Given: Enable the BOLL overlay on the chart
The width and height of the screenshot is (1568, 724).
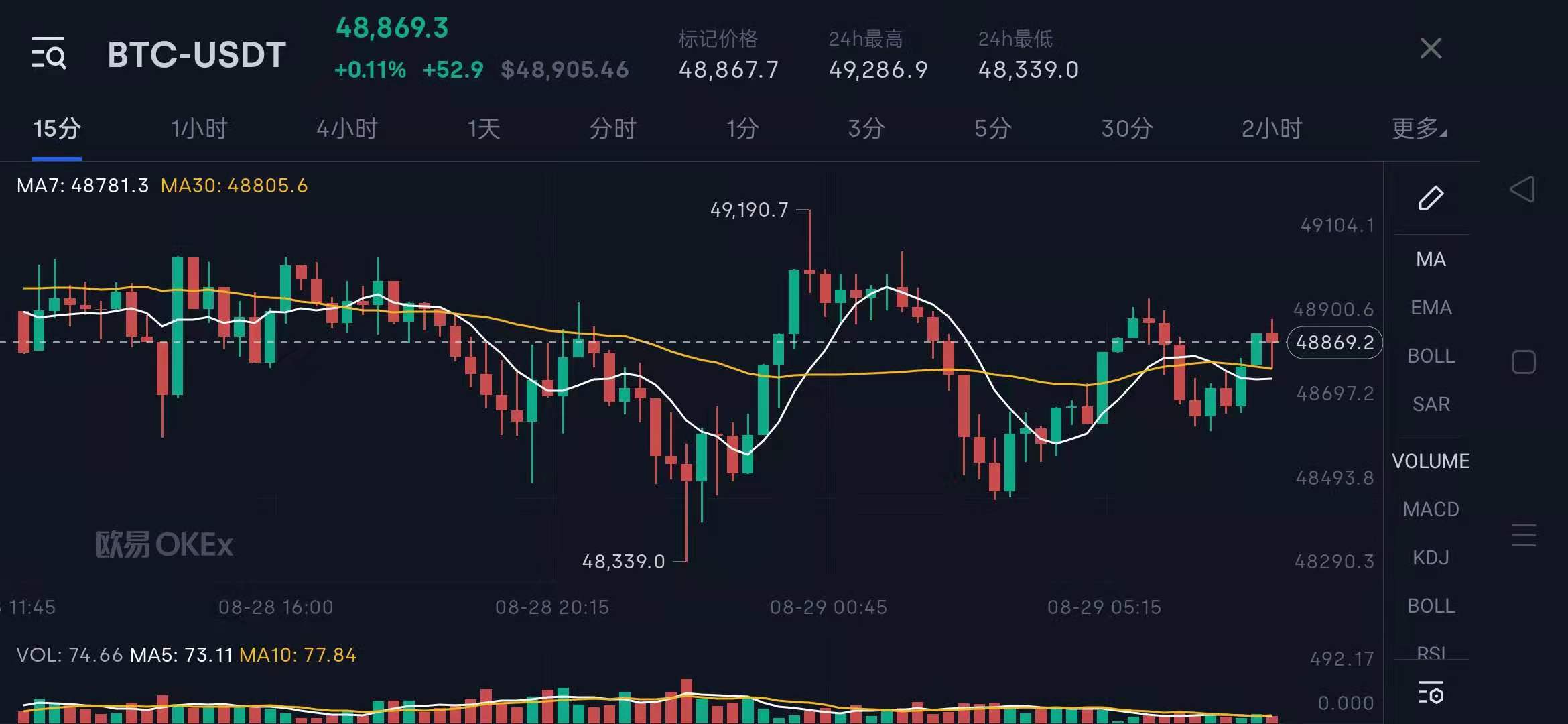Looking at the screenshot, I should pos(1430,356).
